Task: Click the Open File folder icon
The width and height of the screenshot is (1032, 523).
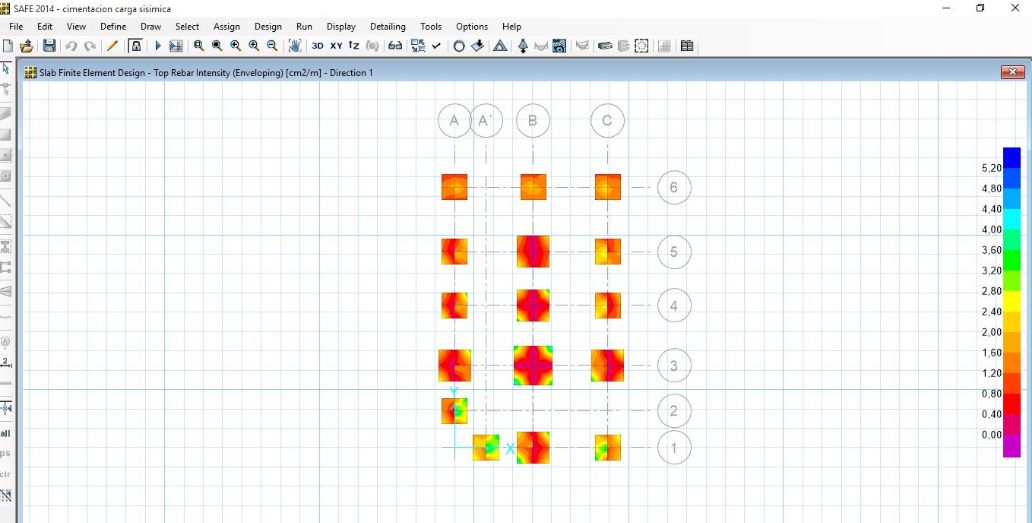Action: (x=27, y=46)
